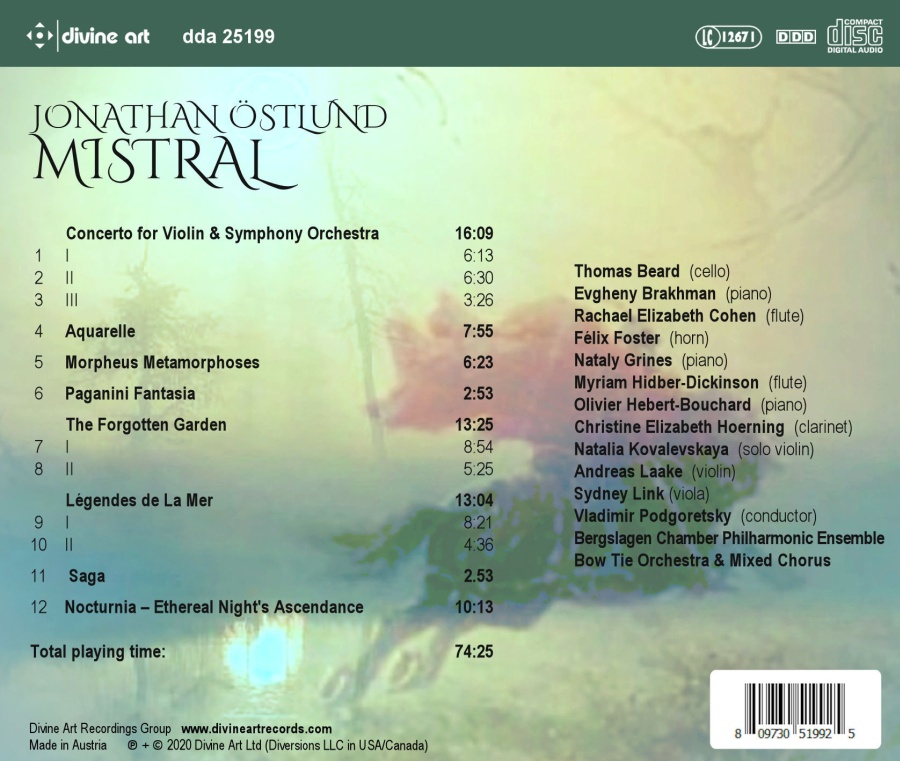This screenshot has width=900, height=761.
Task: Click the divine art logo
Action: (88, 36)
